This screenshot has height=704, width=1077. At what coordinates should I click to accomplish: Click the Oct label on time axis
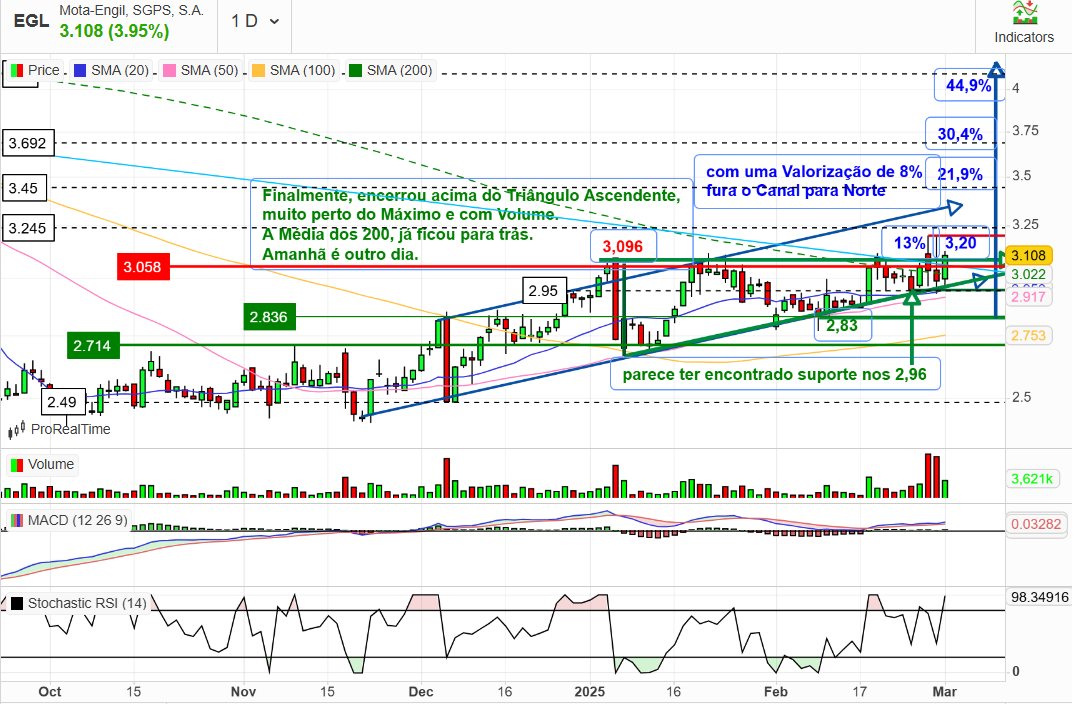click(x=50, y=692)
